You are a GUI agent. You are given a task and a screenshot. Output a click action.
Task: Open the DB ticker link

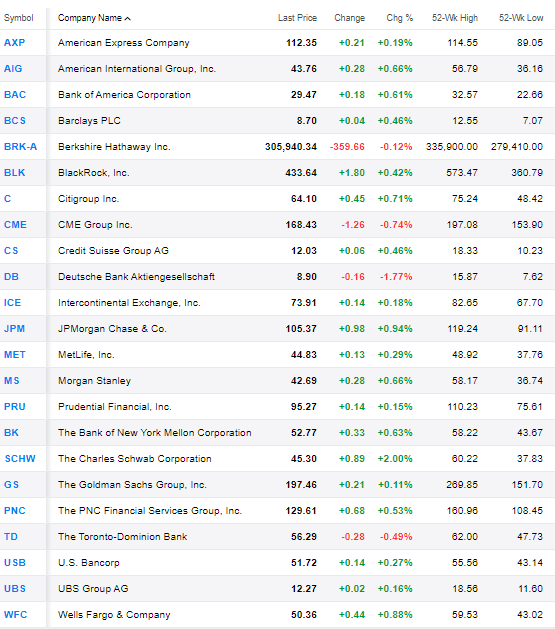pyautogui.click(x=11, y=277)
